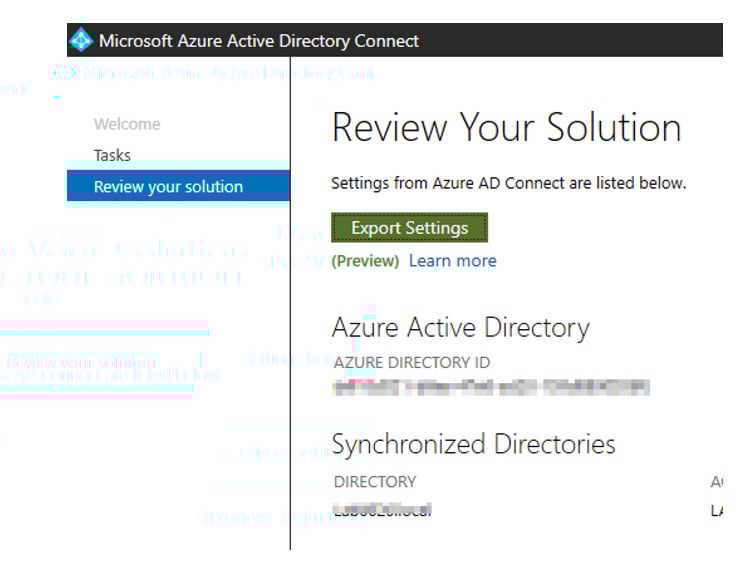
Task: Click 'Settings from Azure AD Connect' description text
Action: point(509,183)
